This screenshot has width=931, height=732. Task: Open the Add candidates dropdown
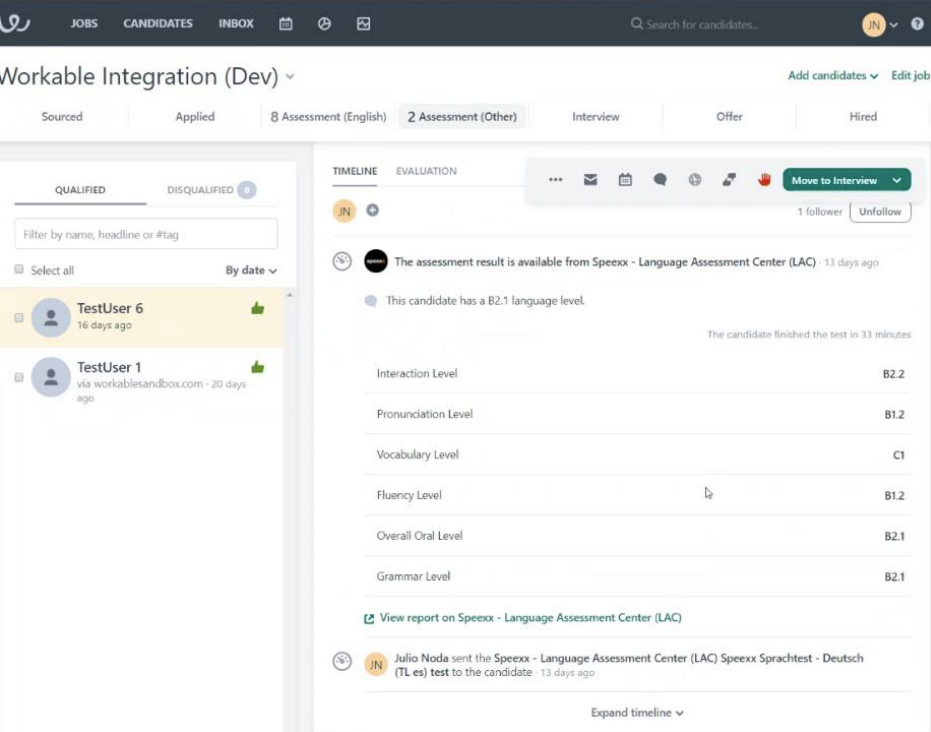(832, 75)
